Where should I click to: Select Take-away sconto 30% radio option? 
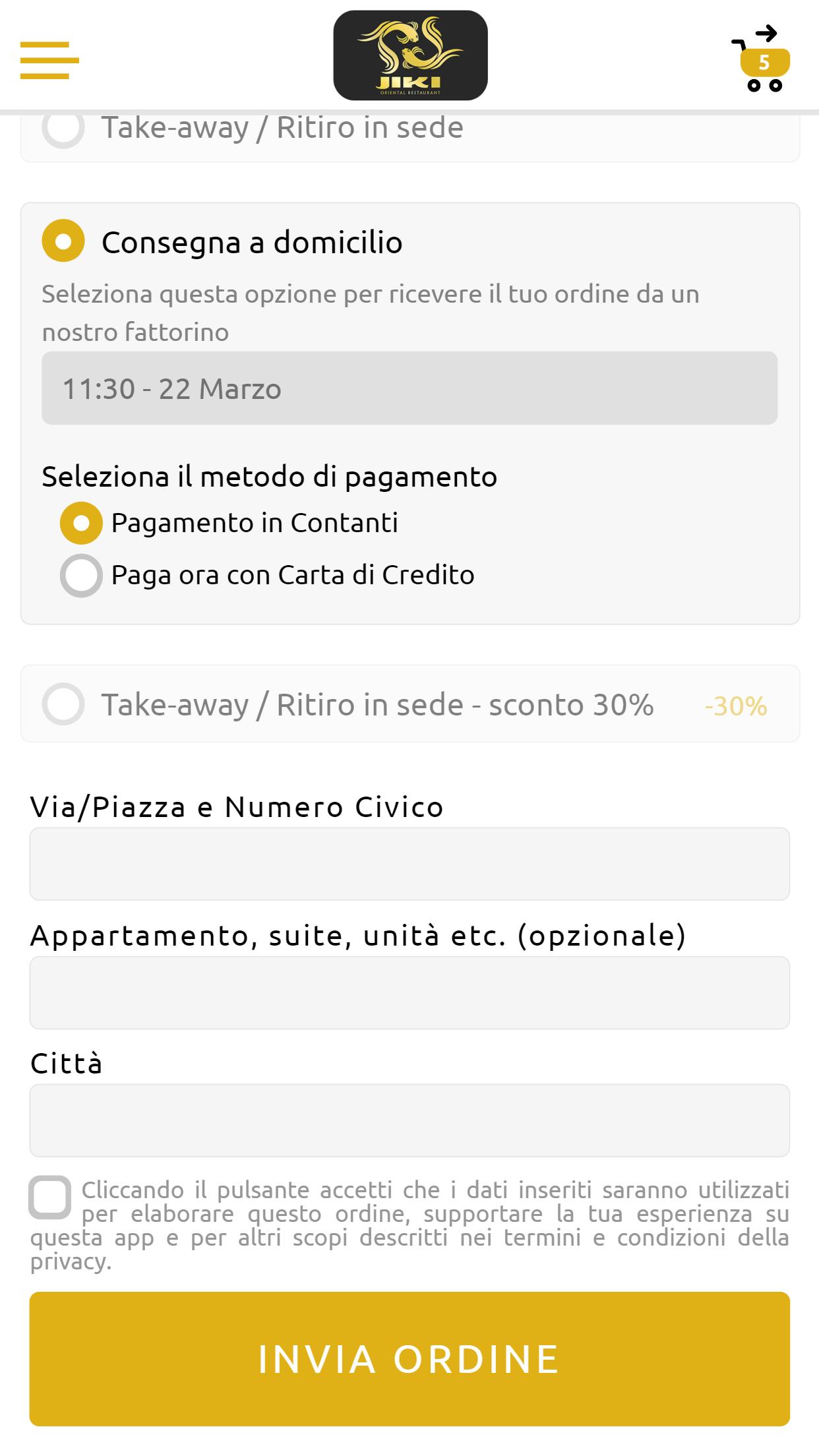tap(63, 704)
